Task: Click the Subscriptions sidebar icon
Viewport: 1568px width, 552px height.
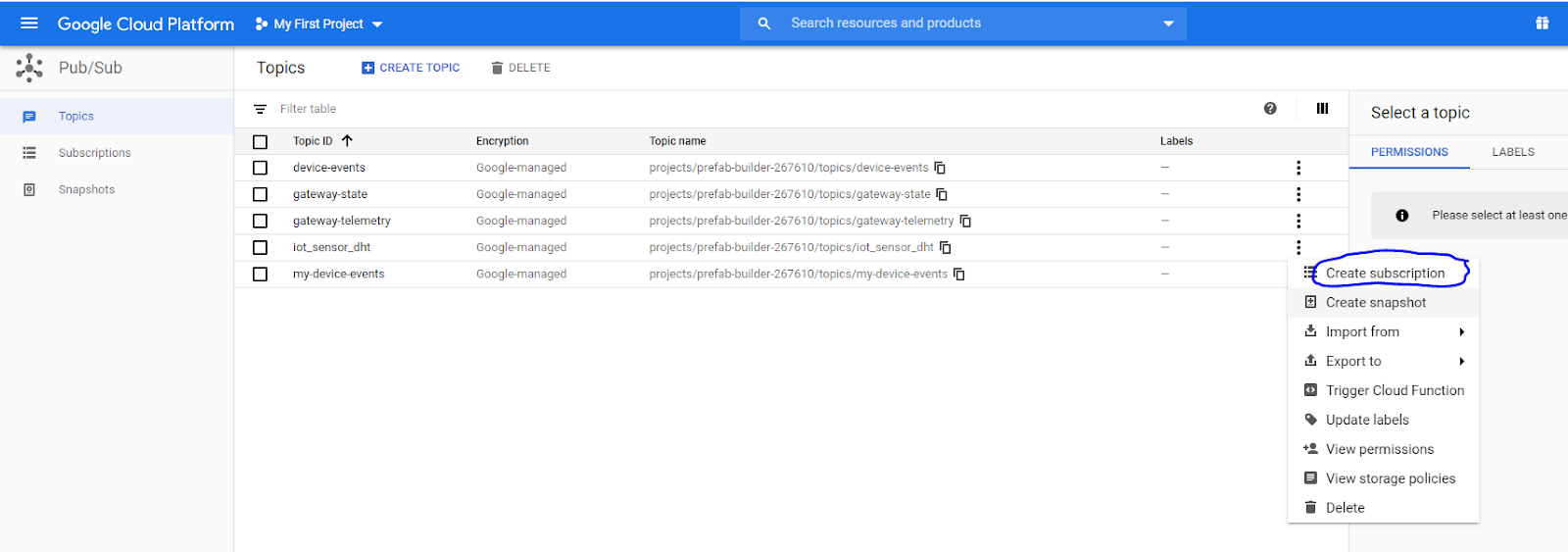Action: [x=29, y=153]
